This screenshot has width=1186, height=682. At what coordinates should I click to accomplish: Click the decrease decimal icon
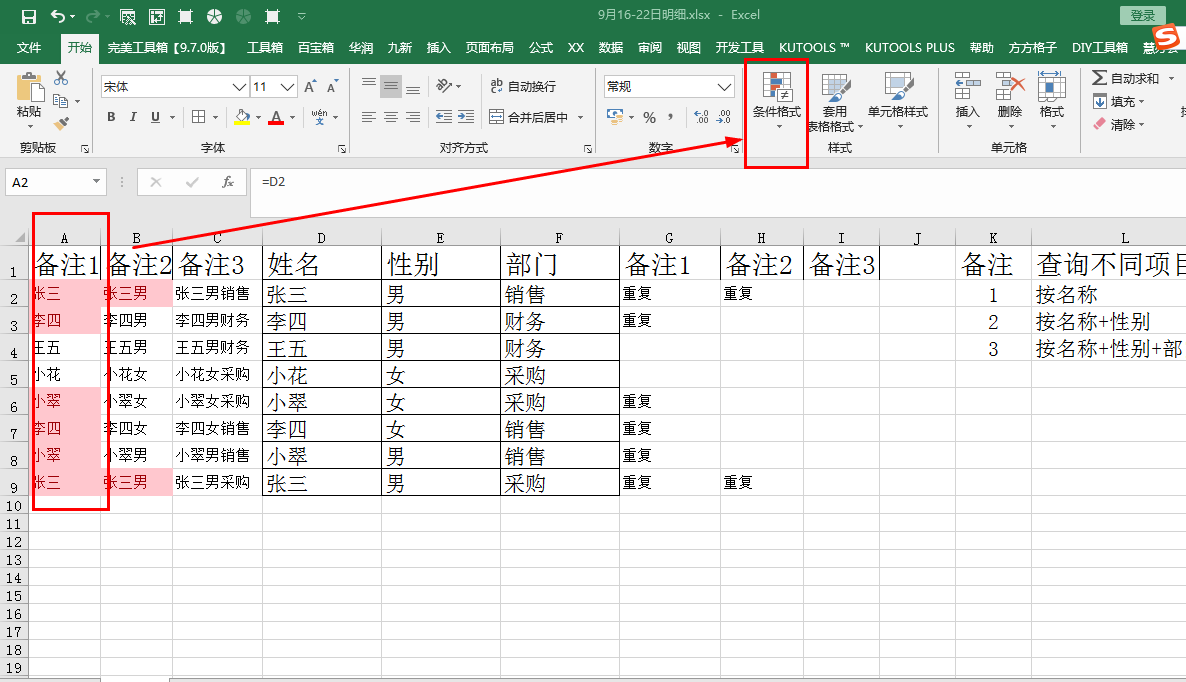point(724,117)
